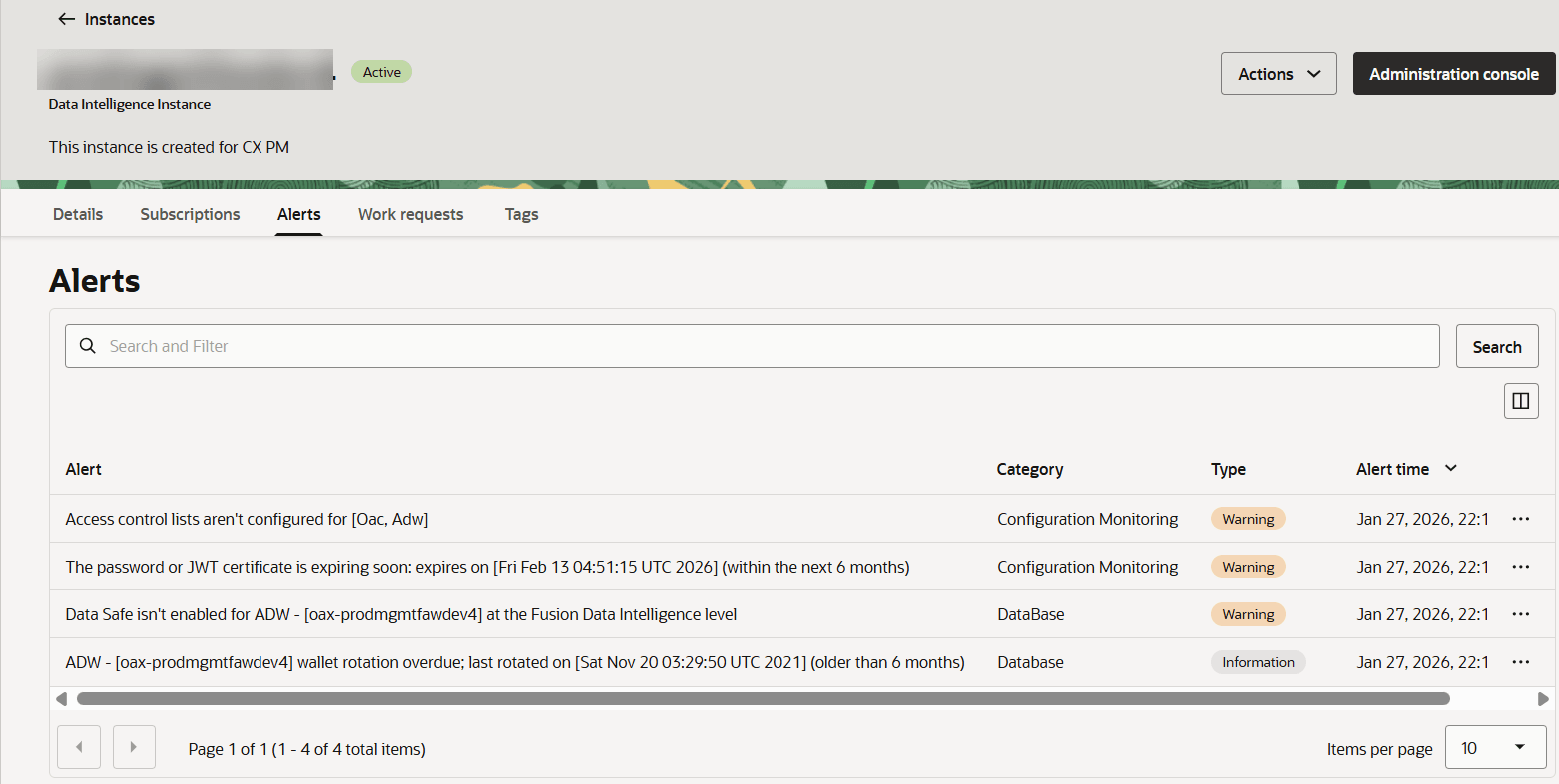1559x784 pixels.
Task: Open the actions menu for the Data Safe alert
Action: pos(1521,613)
